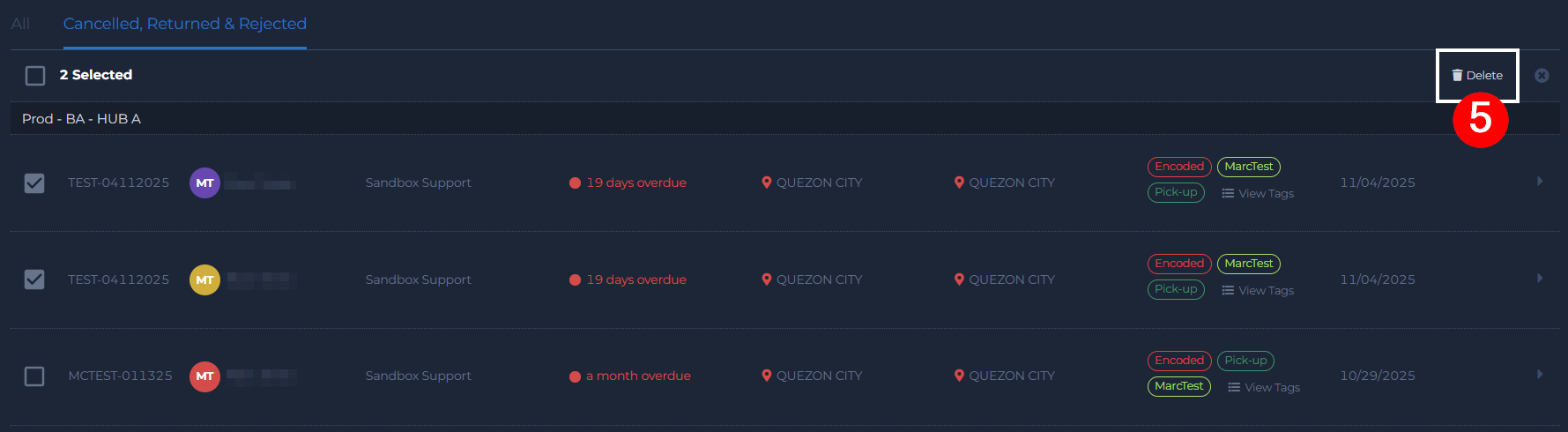Viewport: 1568px width, 432px height.
Task: Click the red overdue dot in third row
Action: tap(575, 376)
